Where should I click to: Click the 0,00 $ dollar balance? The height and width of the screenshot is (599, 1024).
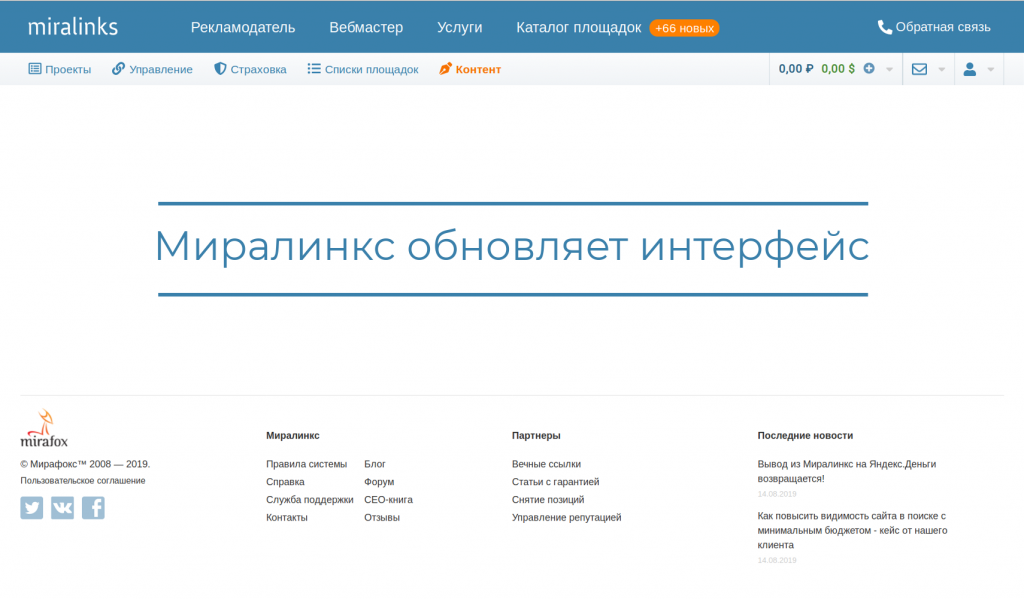click(838, 69)
